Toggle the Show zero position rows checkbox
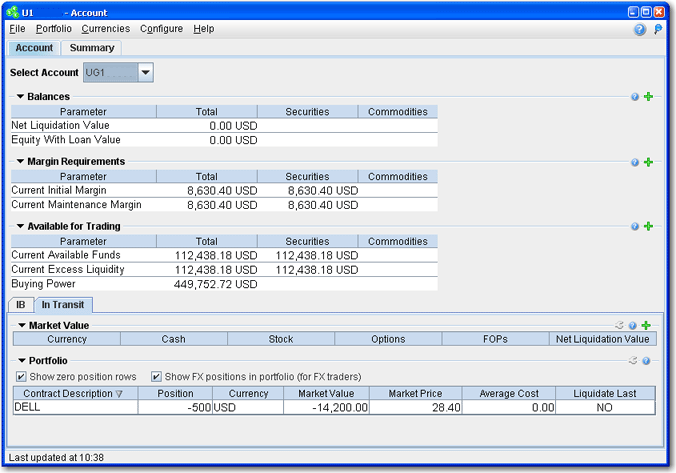The width and height of the screenshot is (676, 473). tap(21, 377)
